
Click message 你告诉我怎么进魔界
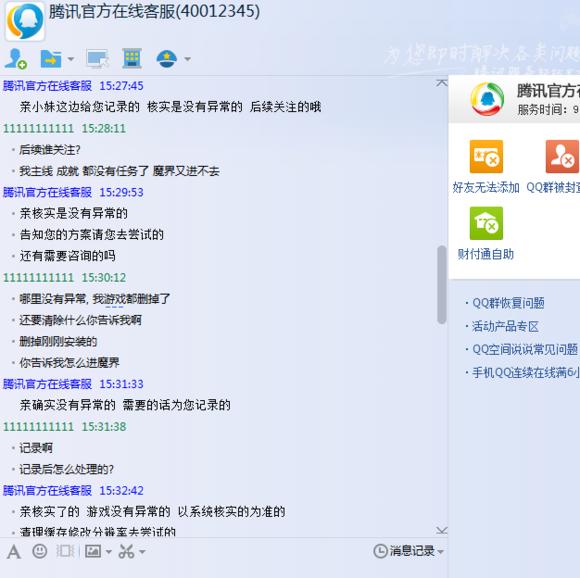pyautogui.click(x=69, y=363)
